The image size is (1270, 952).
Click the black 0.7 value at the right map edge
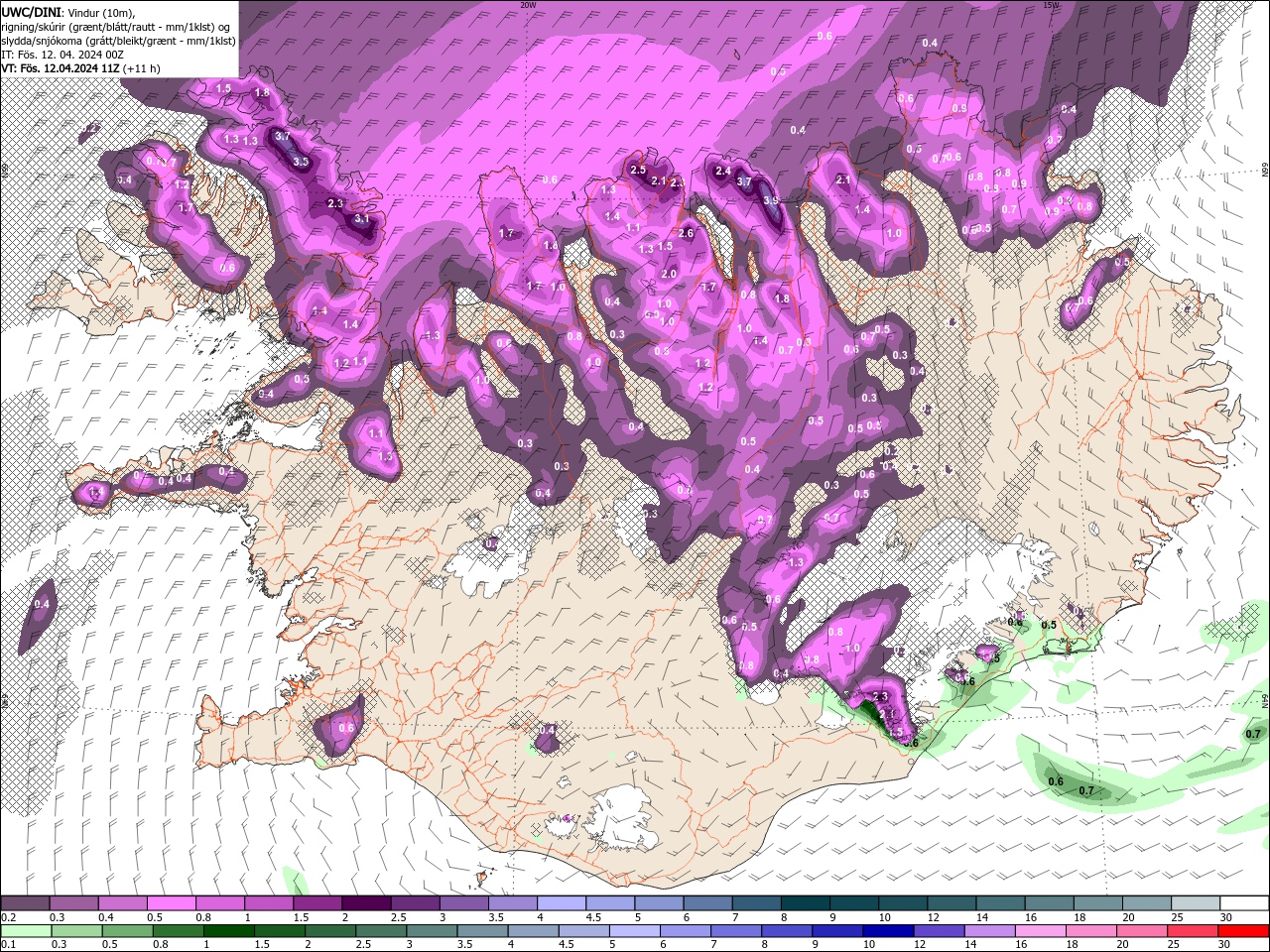pyautogui.click(x=1253, y=734)
